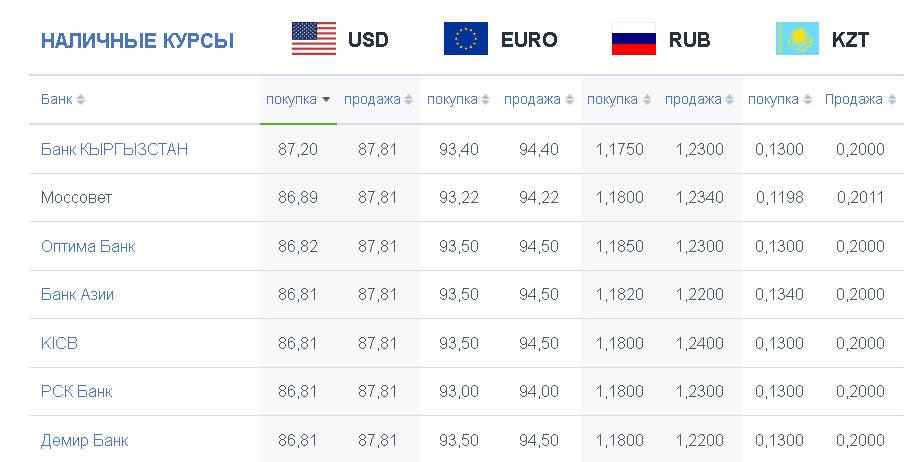Sort KZT покупка column
This screenshot has height=462, width=920.
coord(807,100)
